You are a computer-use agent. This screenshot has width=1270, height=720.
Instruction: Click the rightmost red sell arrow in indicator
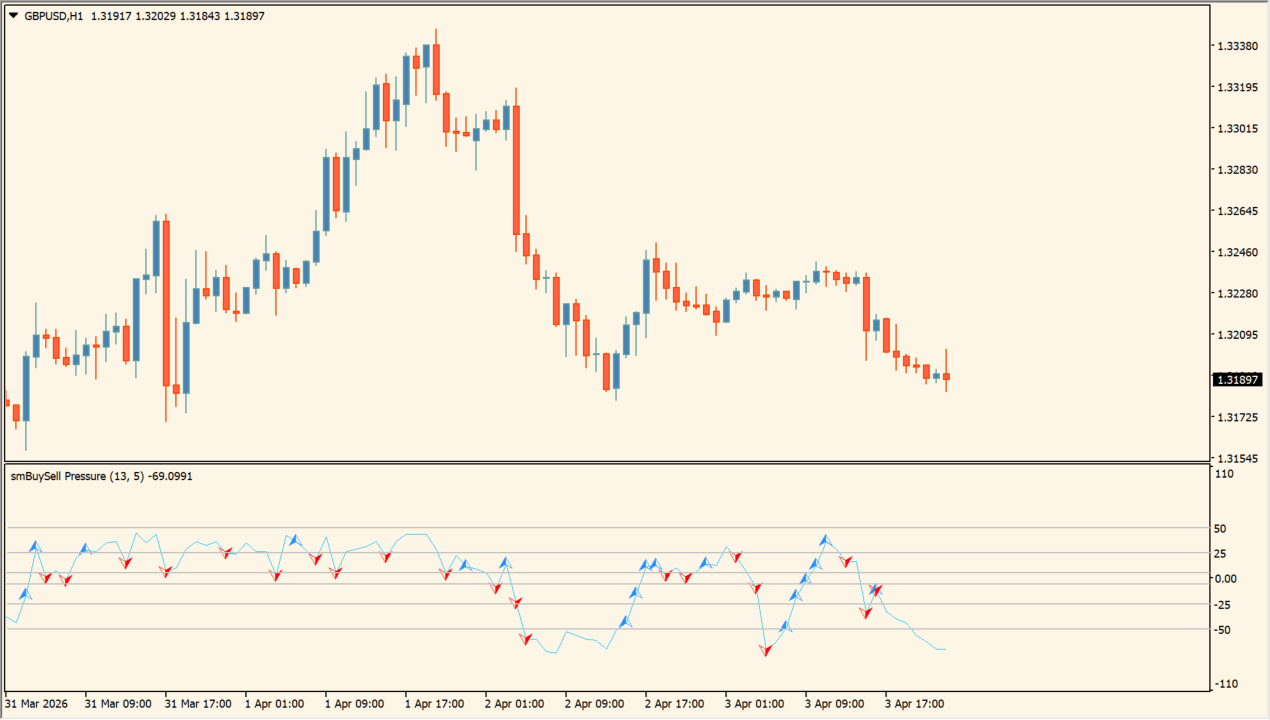point(877,591)
